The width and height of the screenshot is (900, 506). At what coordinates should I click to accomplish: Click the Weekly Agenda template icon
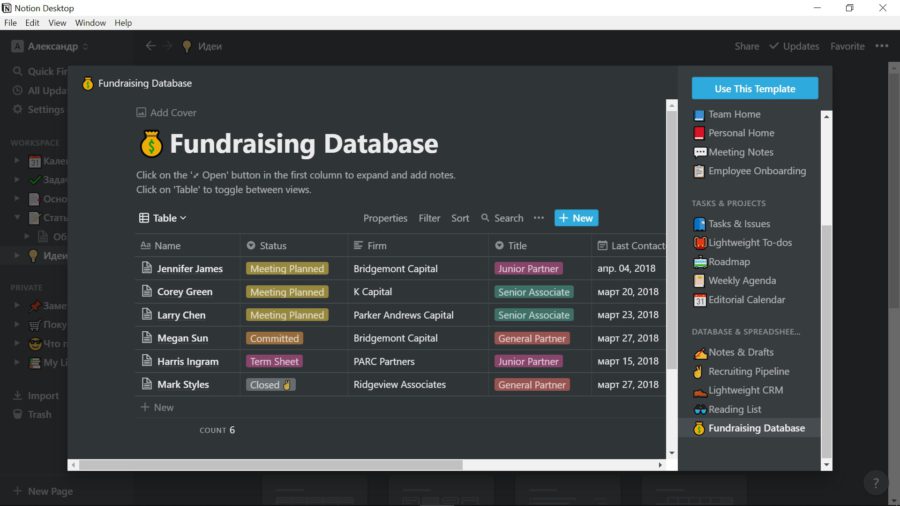tap(699, 281)
